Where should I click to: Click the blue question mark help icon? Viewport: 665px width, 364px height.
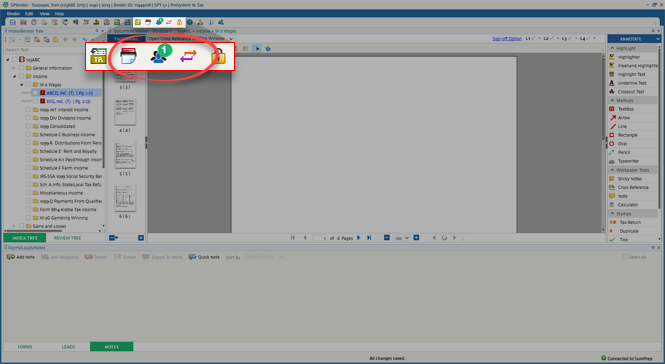coord(190,22)
